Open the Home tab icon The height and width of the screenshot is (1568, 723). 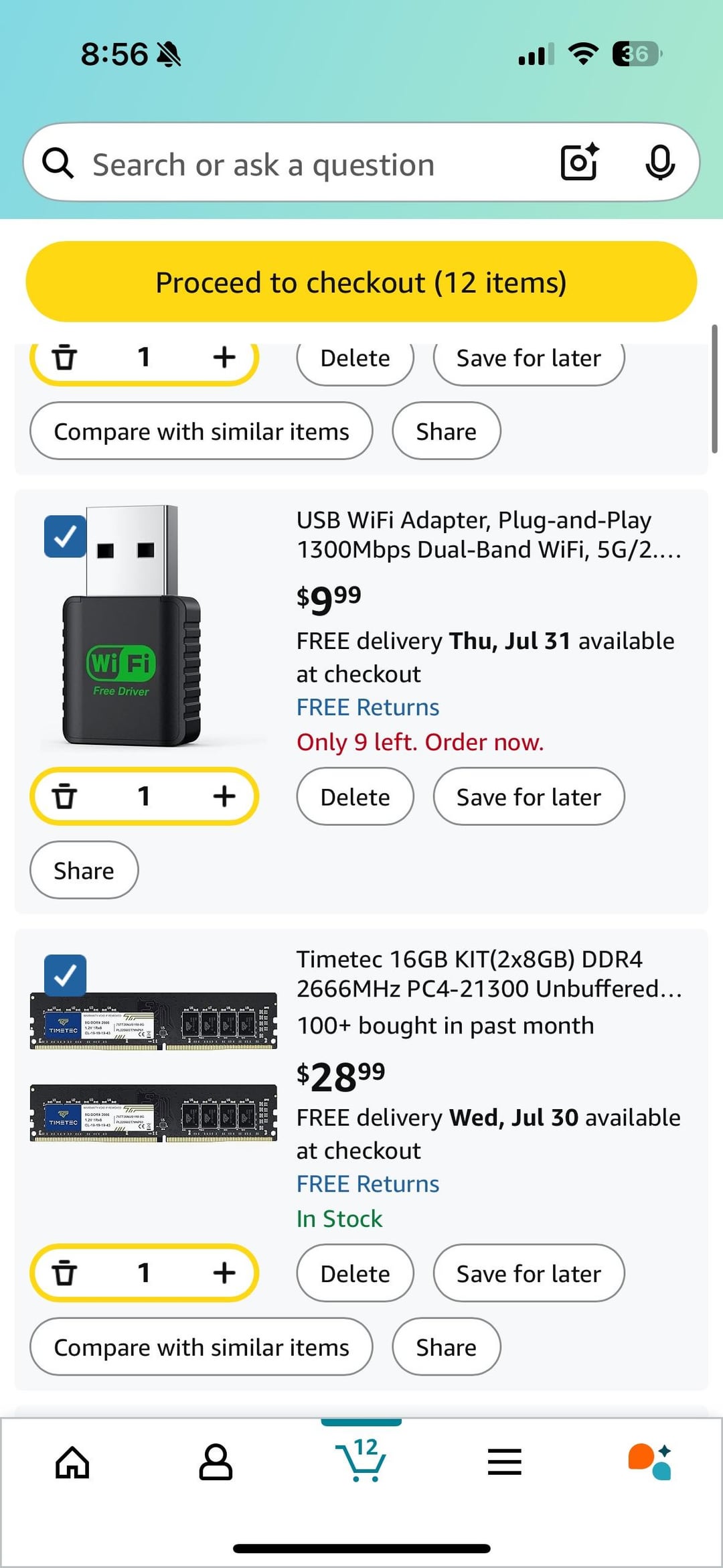click(x=72, y=1462)
